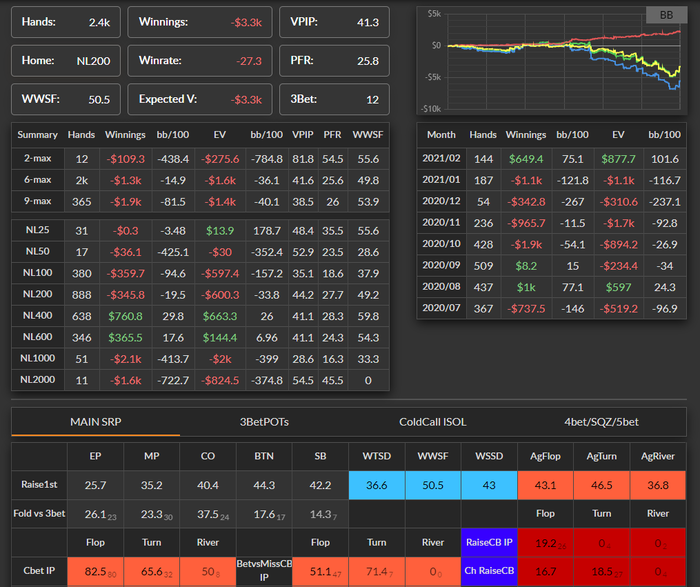Select the 2020/10 month row
The width and height of the screenshot is (700, 587).
point(551,245)
